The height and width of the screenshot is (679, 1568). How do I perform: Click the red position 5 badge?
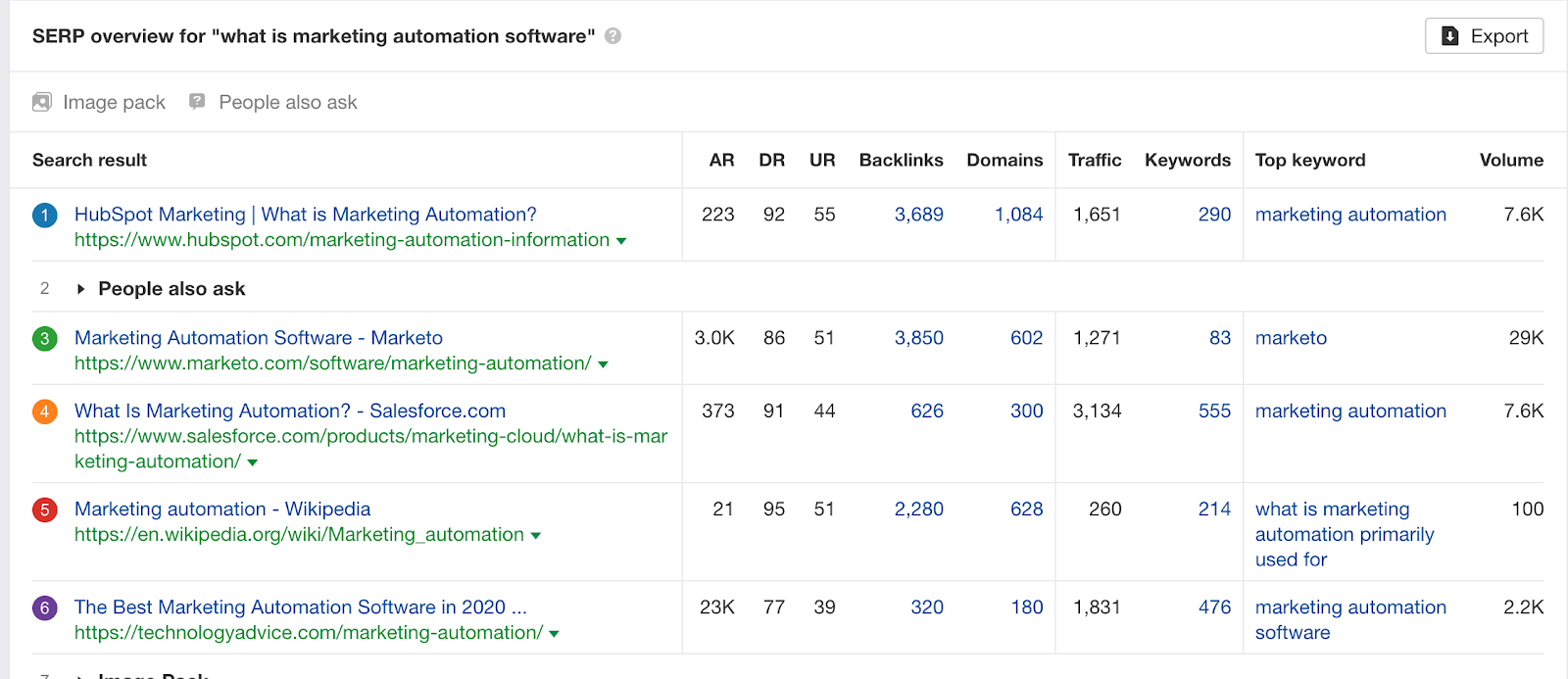point(45,510)
